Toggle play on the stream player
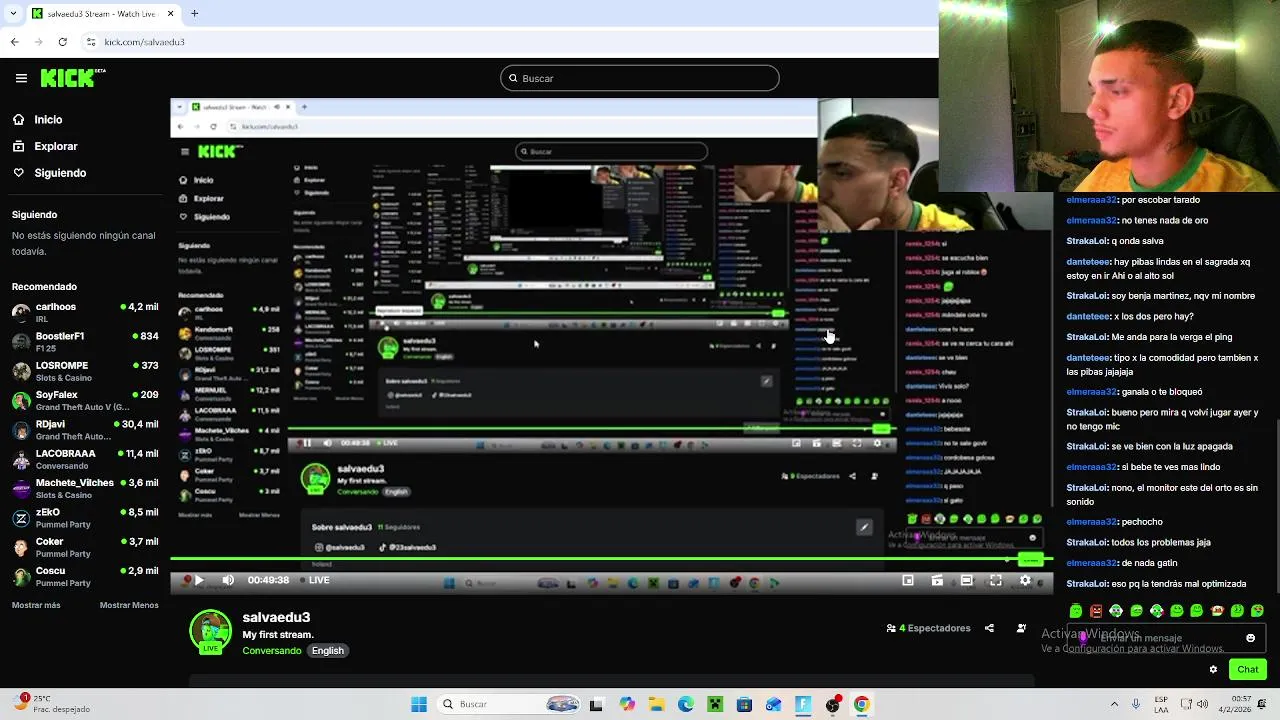This screenshot has height=720, width=1280. click(198, 580)
